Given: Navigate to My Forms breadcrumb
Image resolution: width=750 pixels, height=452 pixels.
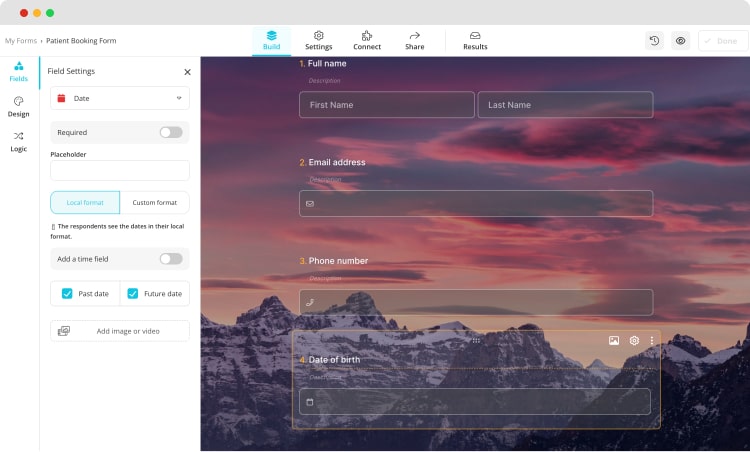Looking at the screenshot, I should [x=19, y=41].
